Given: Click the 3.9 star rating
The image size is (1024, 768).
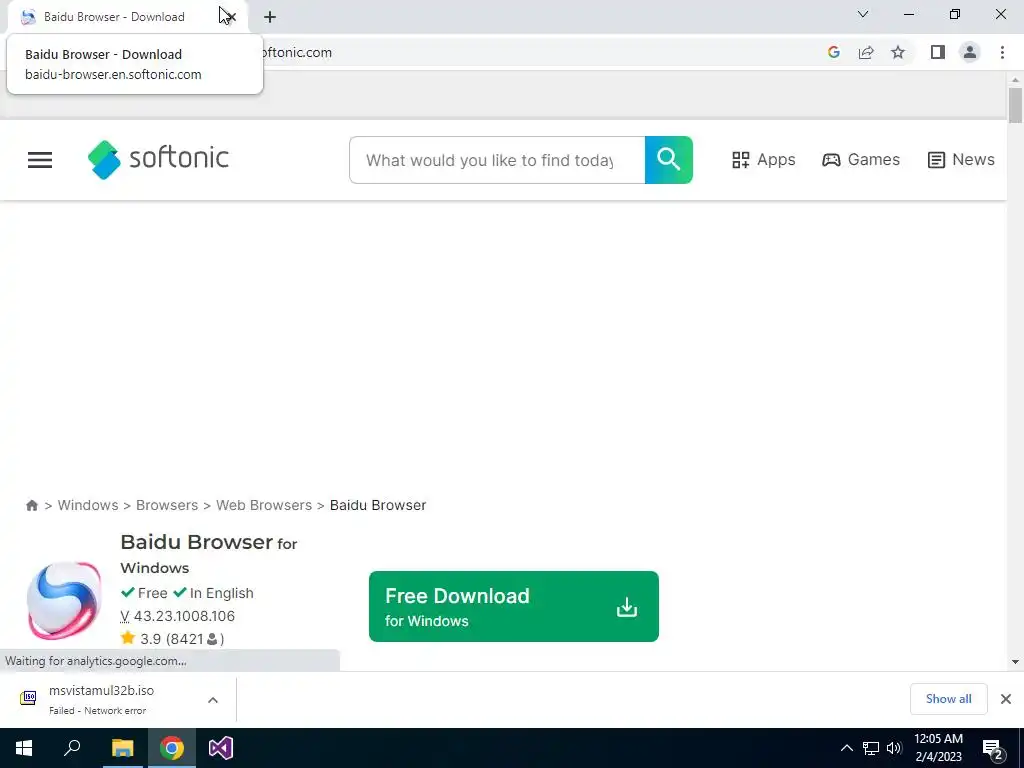Looking at the screenshot, I should pos(172,639).
